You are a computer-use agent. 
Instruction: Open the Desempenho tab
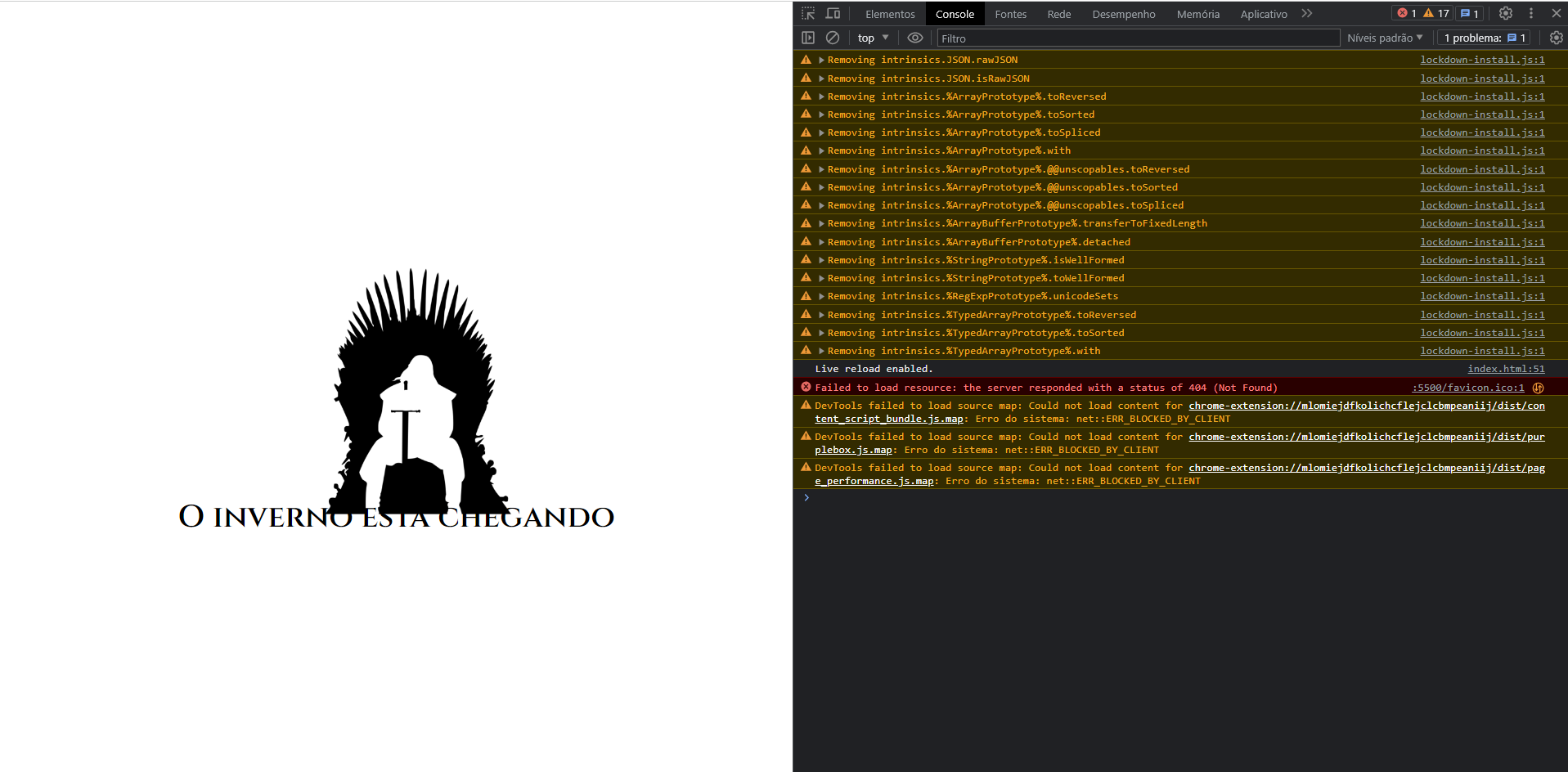coord(1123,14)
